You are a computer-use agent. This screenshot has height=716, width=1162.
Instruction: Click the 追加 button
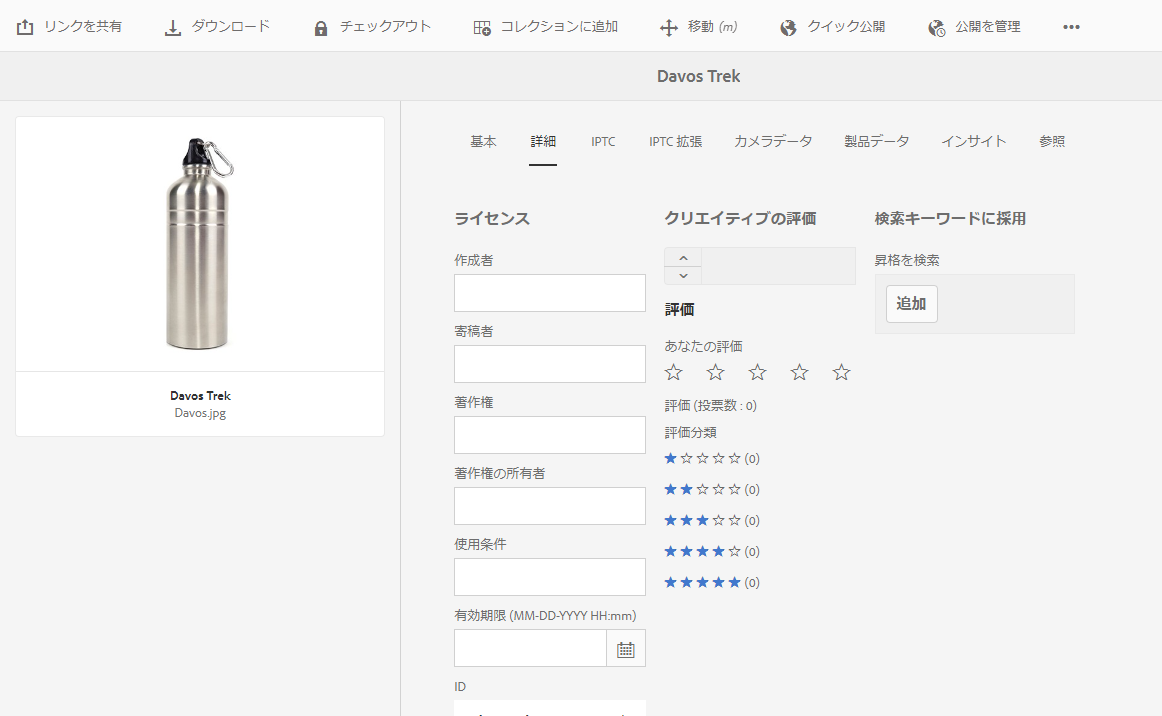tap(912, 304)
